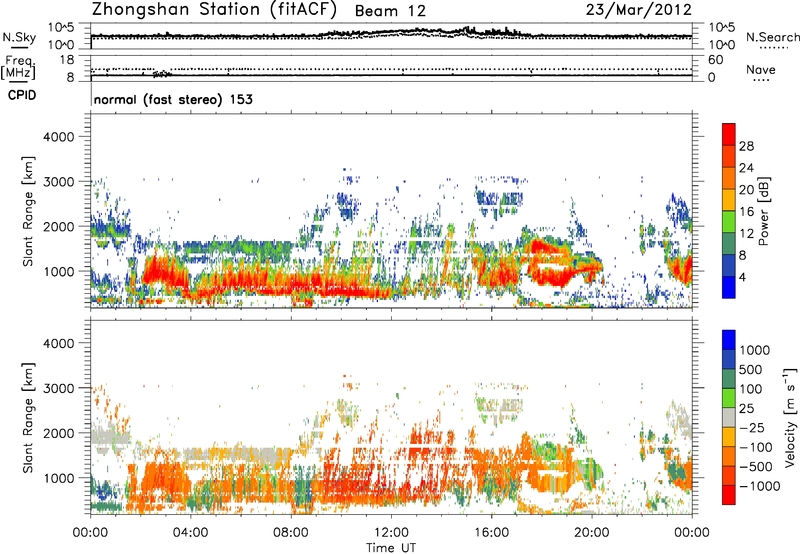The image size is (800, 554).
Task: Pick the gray segment of Velocity color bar
Action: tap(729, 417)
